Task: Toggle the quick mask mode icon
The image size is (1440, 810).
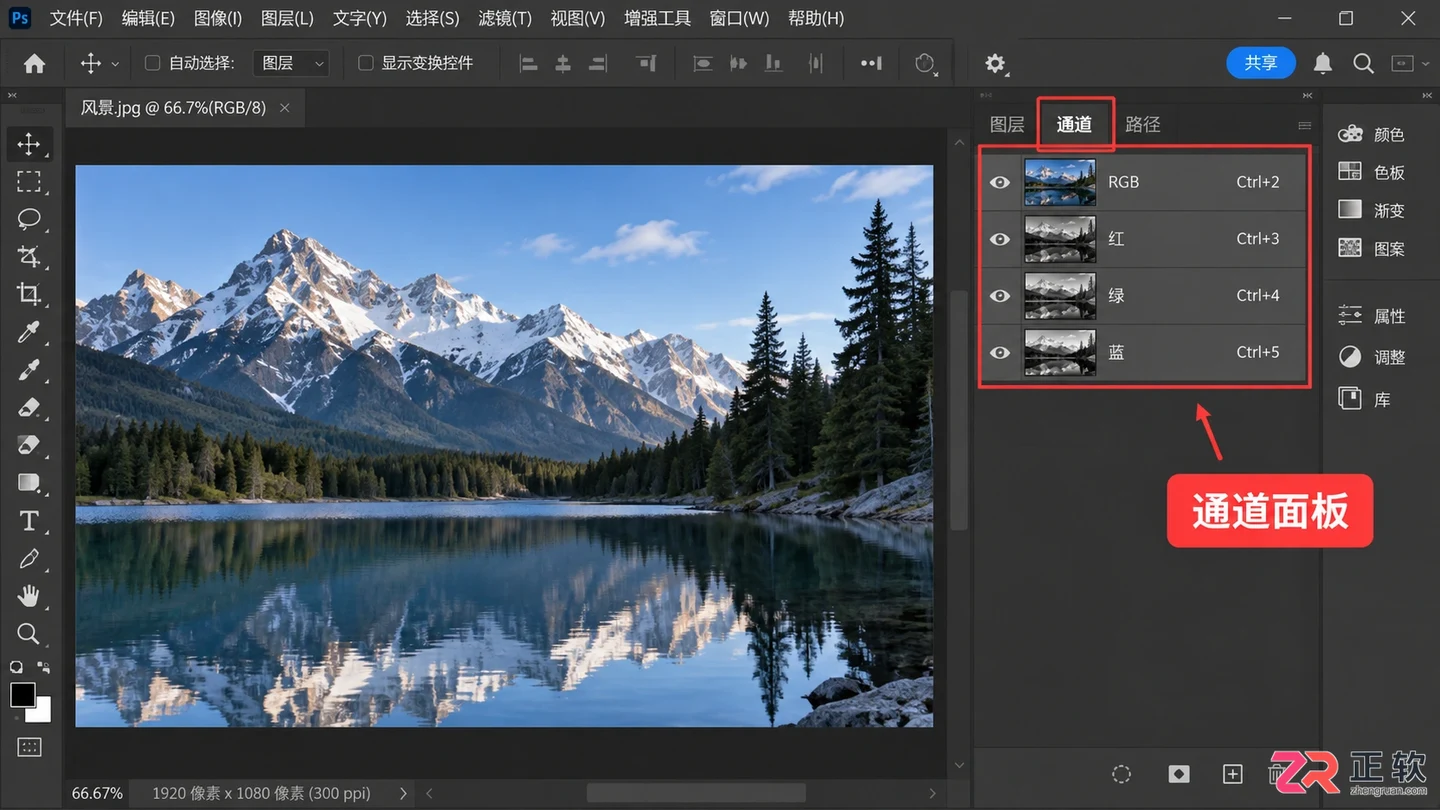Action: [29, 746]
